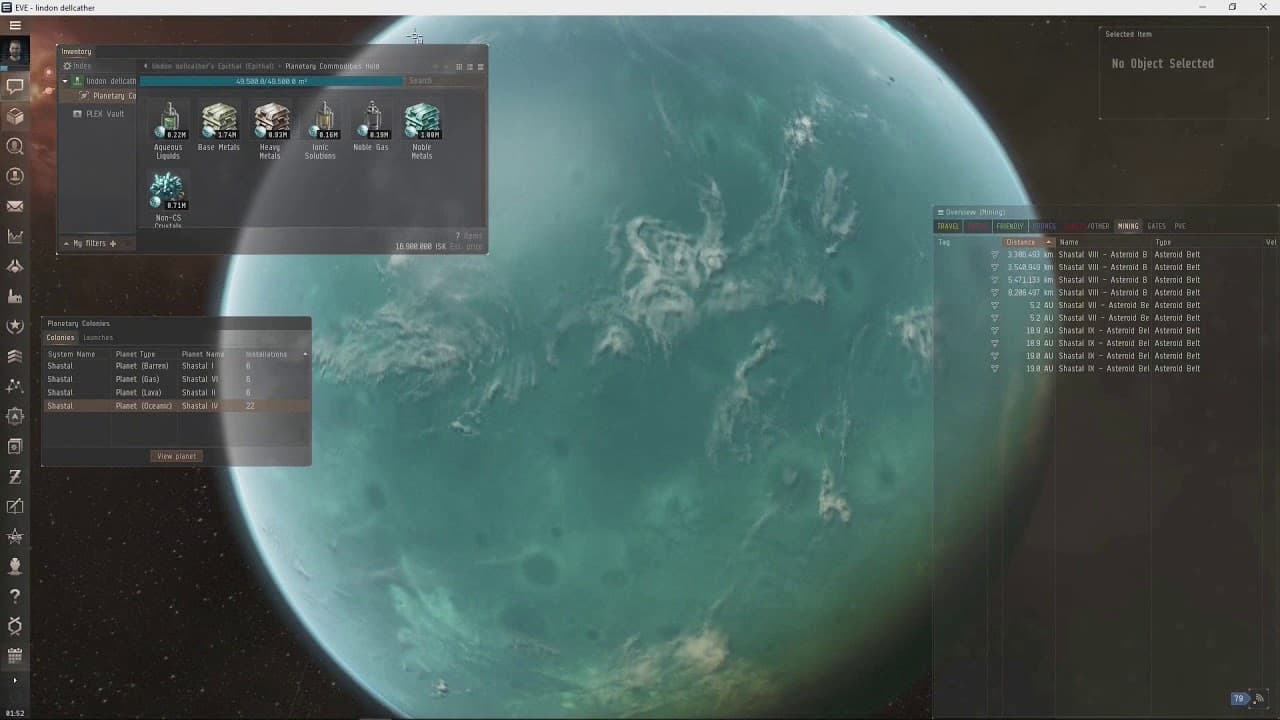Select PLEX Vault in inventory tree
This screenshot has height=720, width=1280.
[98, 114]
